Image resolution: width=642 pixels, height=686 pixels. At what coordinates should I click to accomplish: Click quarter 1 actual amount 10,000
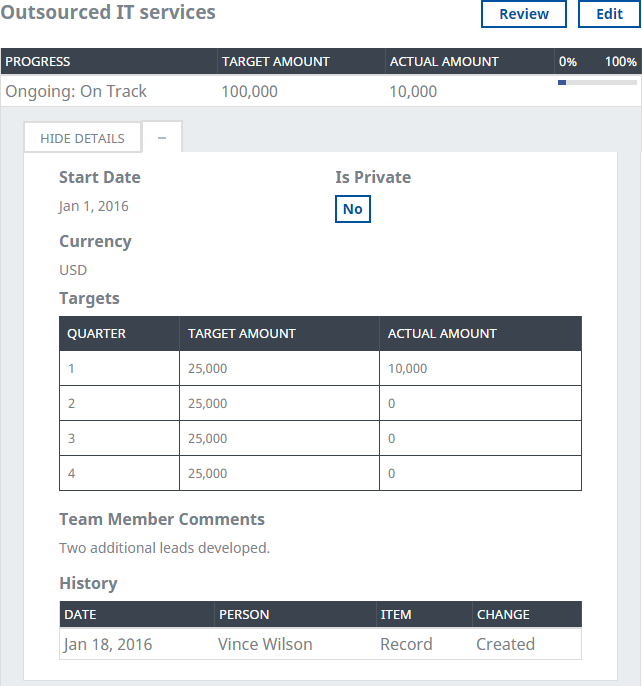click(407, 368)
